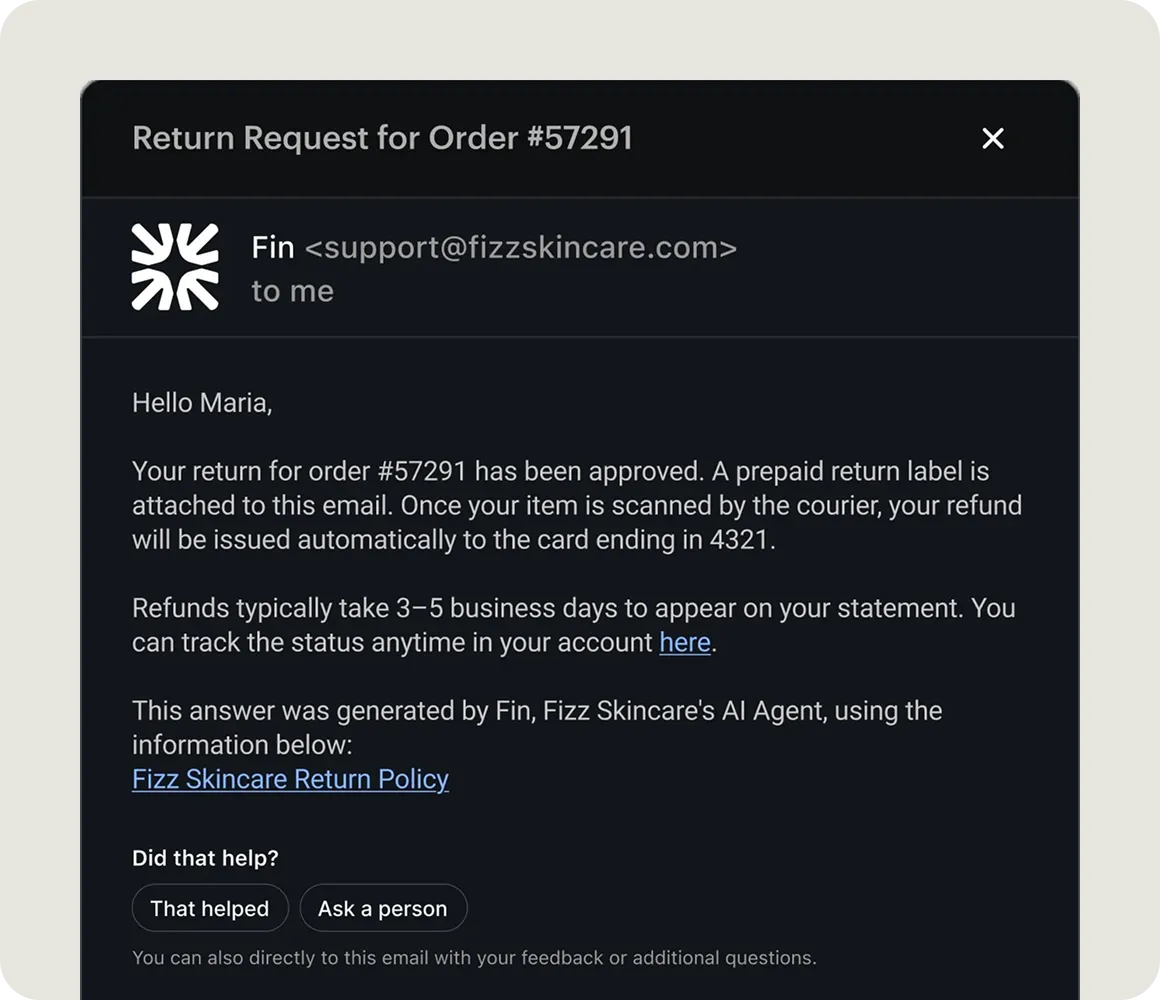The image size is (1160, 1000).
Task: Click the footer note about replying to email
Action: [x=474, y=958]
